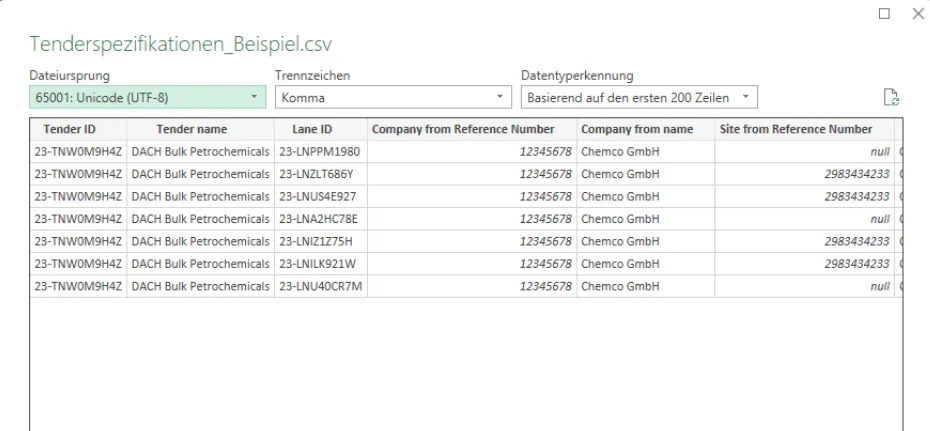Click Tender ID cell in row 23-LNPPM1980
The height and width of the screenshot is (431, 930).
[x=78, y=152]
